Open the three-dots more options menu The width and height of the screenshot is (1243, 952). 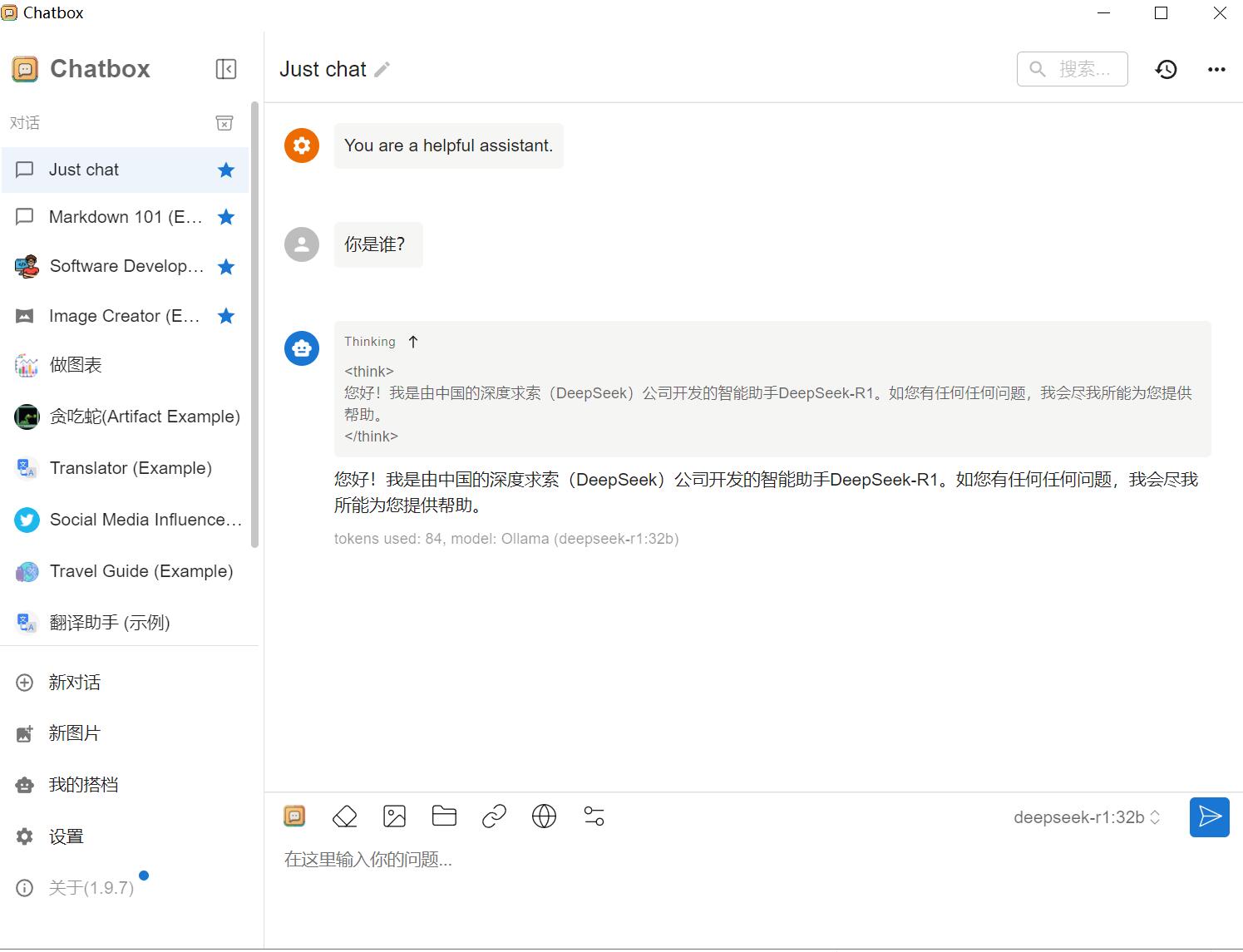pos(1216,70)
